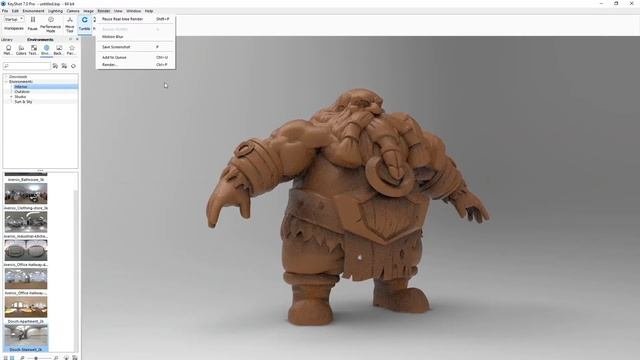The width and height of the screenshot is (640, 360).
Task: Open the File menu
Action: point(5,11)
